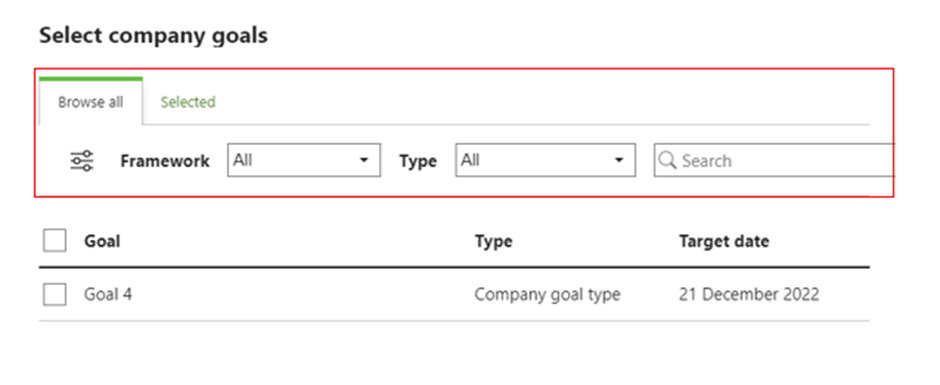Click the 21 December 2022 date cell
This screenshot has width=940, height=385.
click(x=749, y=294)
